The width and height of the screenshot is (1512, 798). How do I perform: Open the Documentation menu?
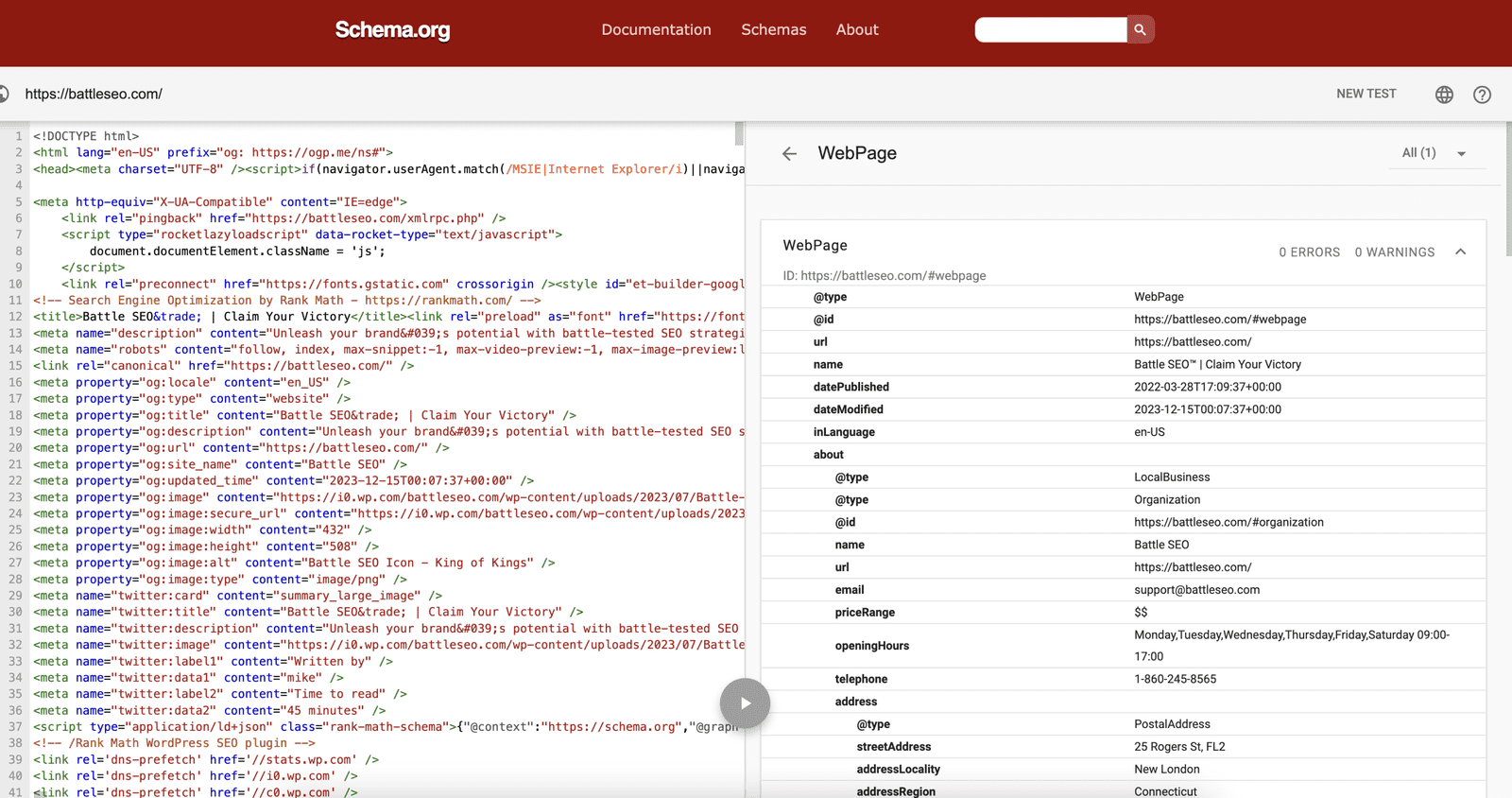[656, 29]
